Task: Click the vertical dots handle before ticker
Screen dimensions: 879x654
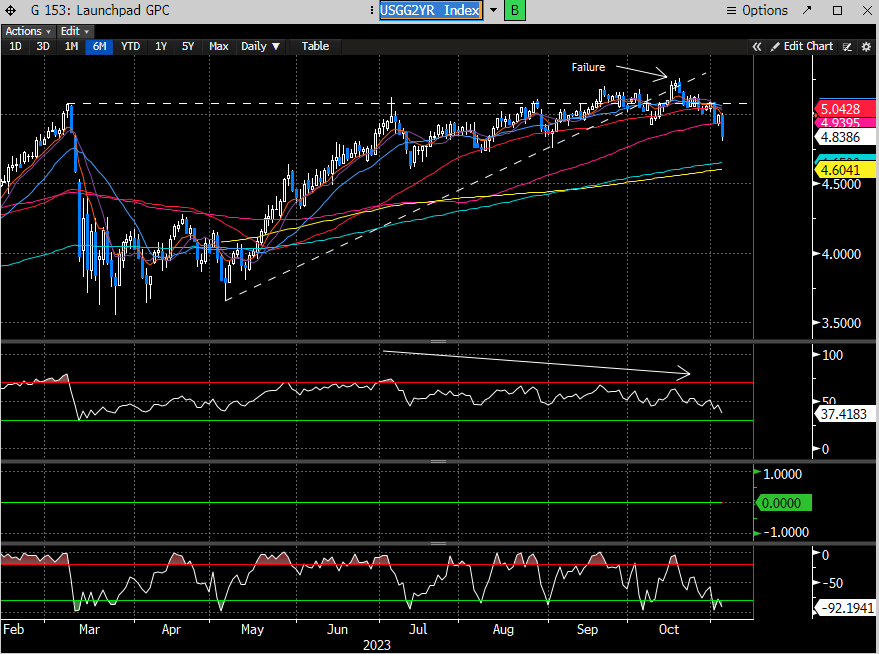Action: pos(368,11)
